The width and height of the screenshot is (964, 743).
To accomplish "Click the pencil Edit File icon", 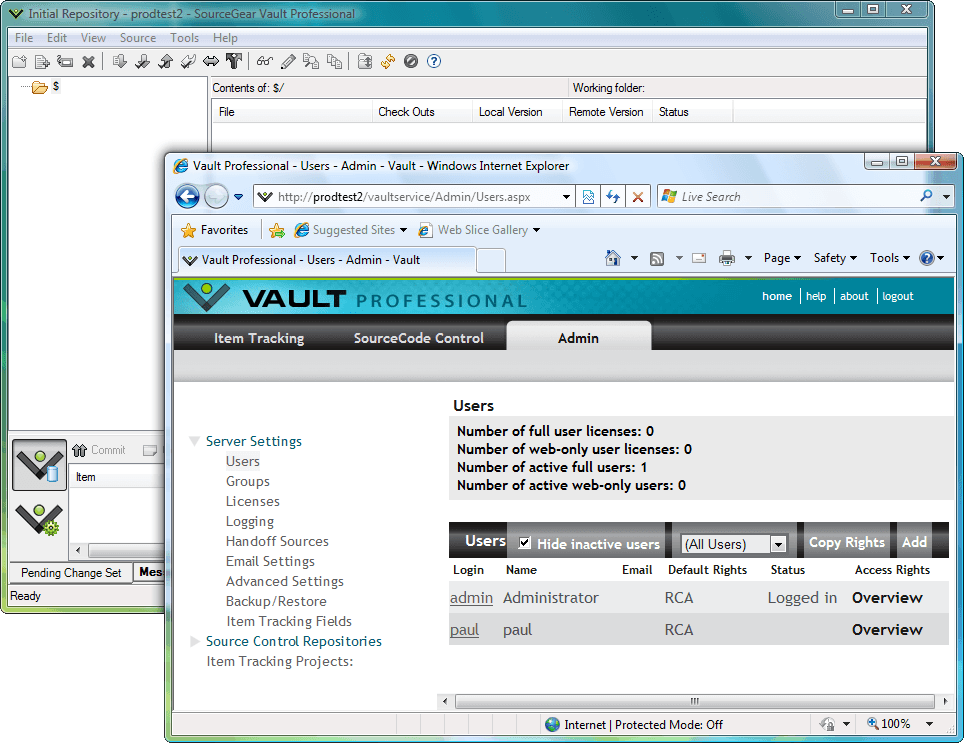I will (288, 61).
